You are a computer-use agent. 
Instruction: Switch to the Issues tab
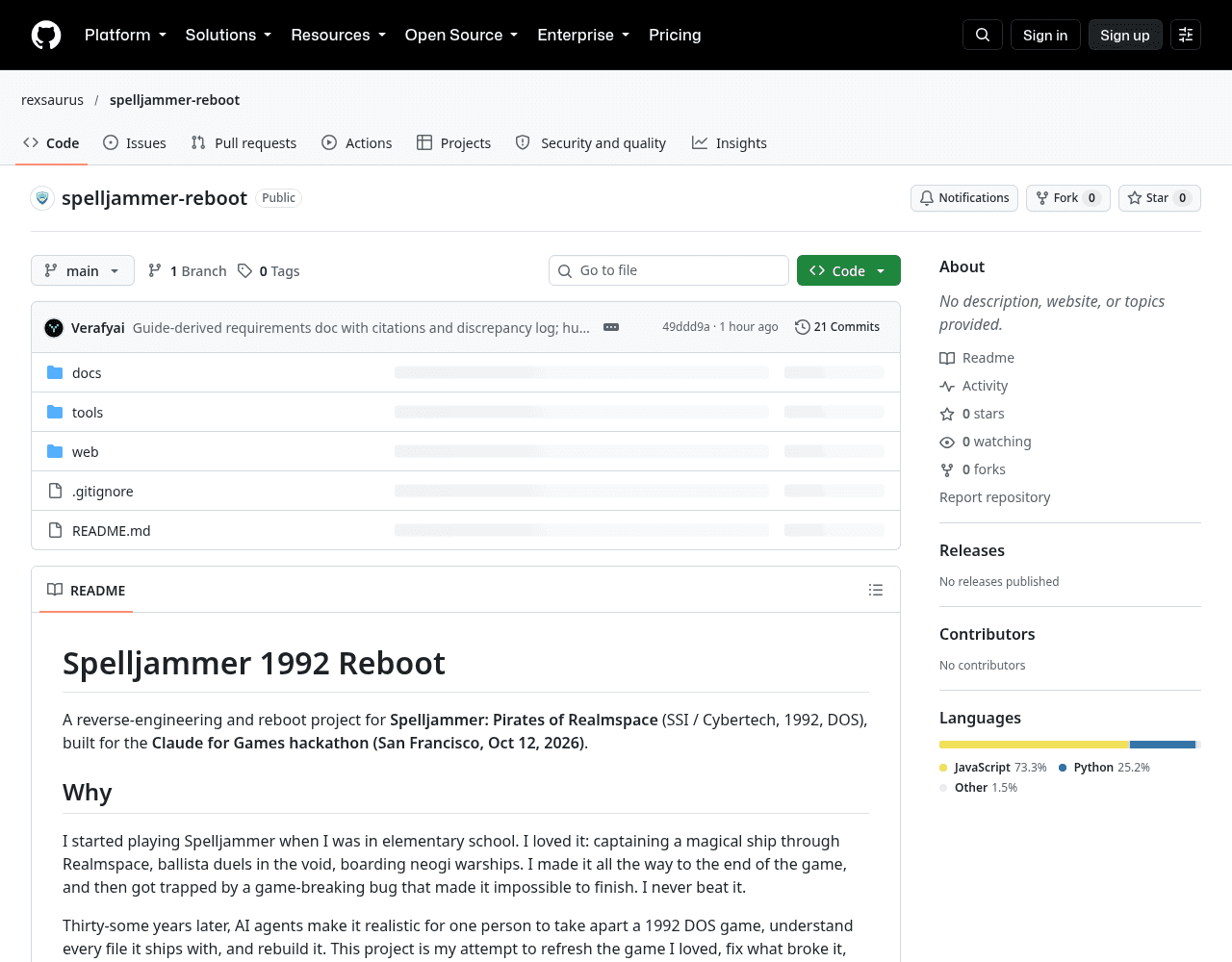point(135,142)
